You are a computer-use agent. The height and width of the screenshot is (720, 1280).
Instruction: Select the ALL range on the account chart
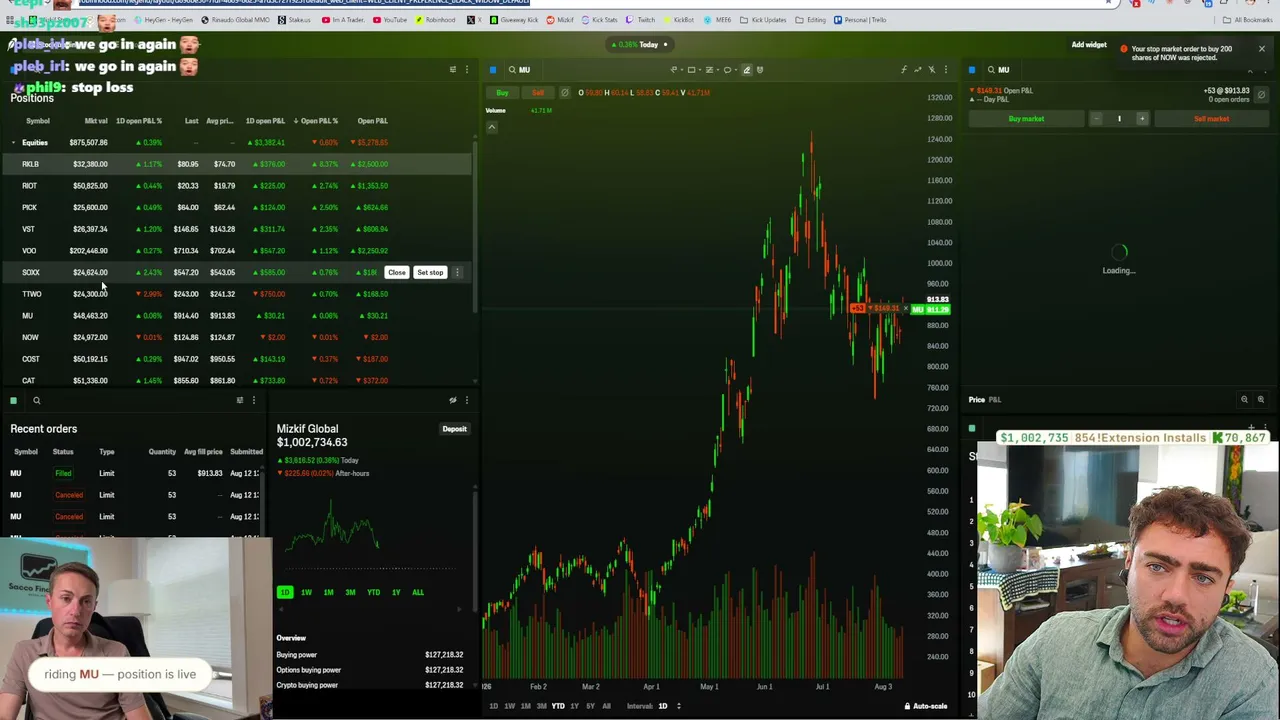click(x=418, y=593)
